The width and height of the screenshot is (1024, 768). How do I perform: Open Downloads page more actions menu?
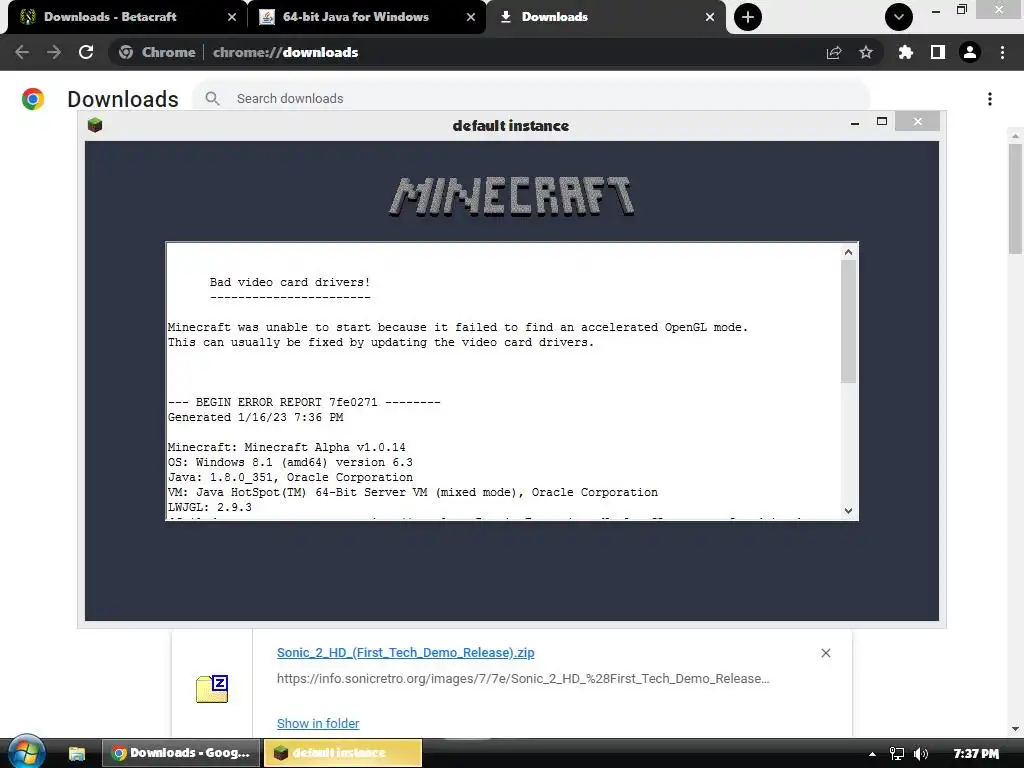(990, 99)
